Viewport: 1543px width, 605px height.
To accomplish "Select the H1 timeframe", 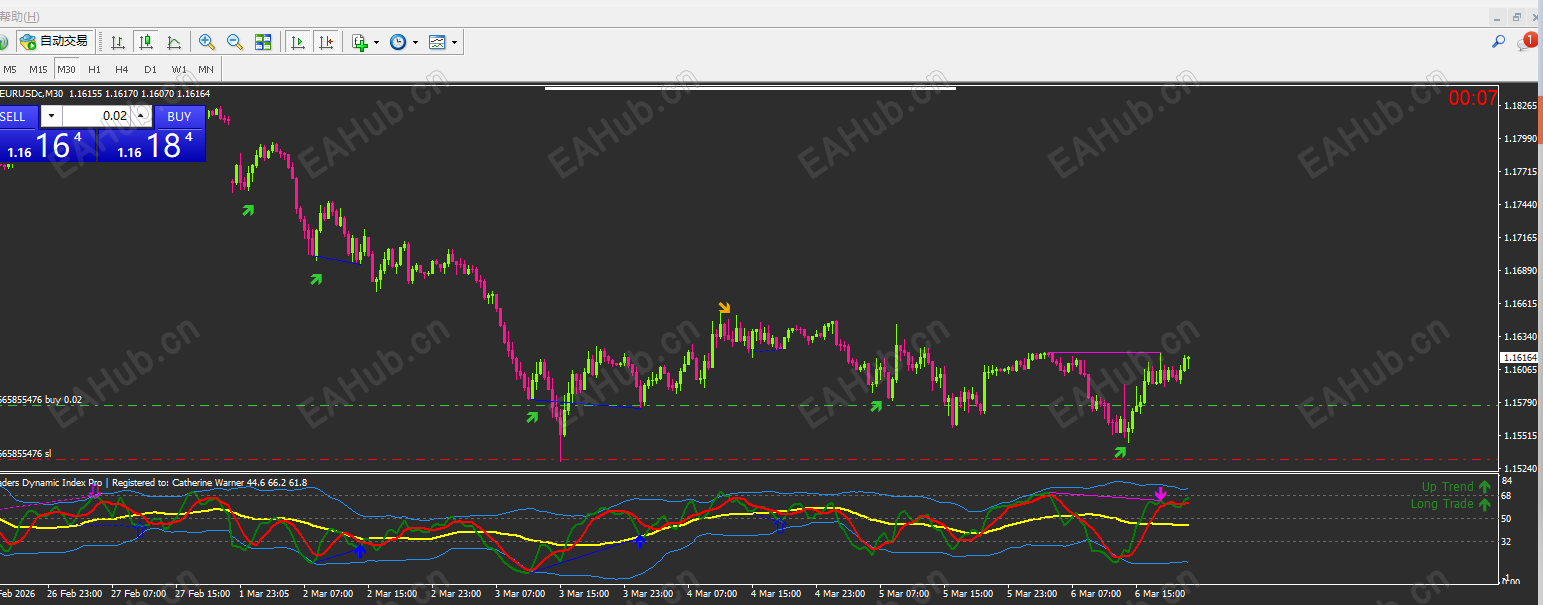I will click(94, 69).
